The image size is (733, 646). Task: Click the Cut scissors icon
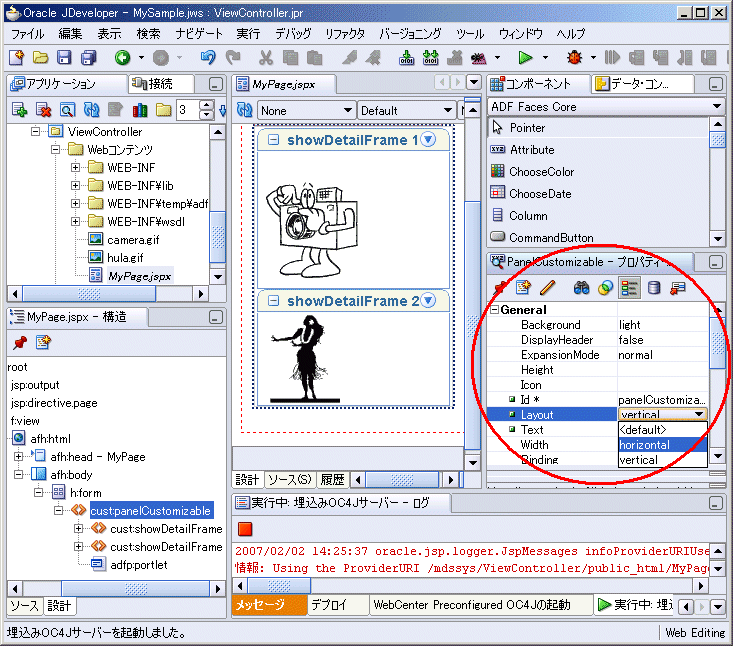coord(266,57)
